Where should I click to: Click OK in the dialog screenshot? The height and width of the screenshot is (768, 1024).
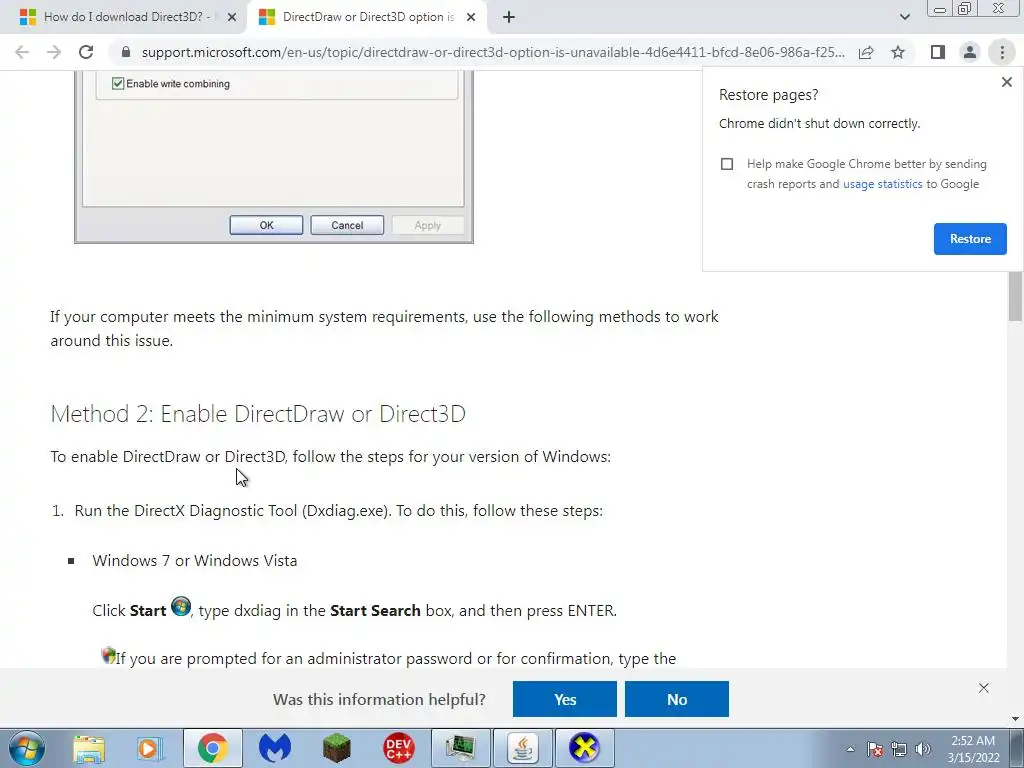pyautogui.click(x=266, y=225)
